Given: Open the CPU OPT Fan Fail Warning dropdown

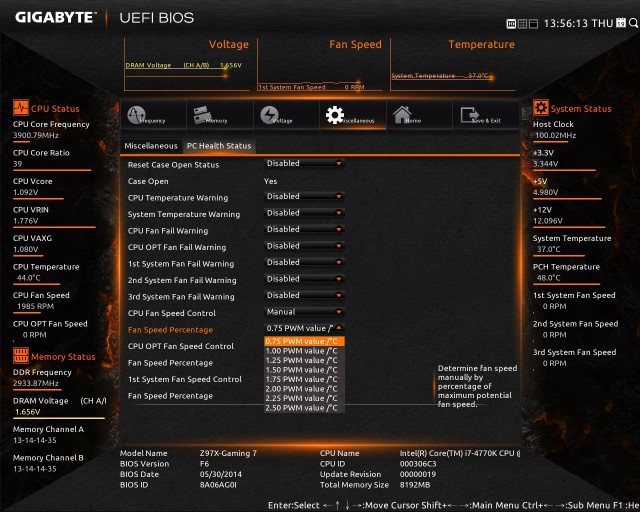Looking at the screenshot, I should coord(304,246).
